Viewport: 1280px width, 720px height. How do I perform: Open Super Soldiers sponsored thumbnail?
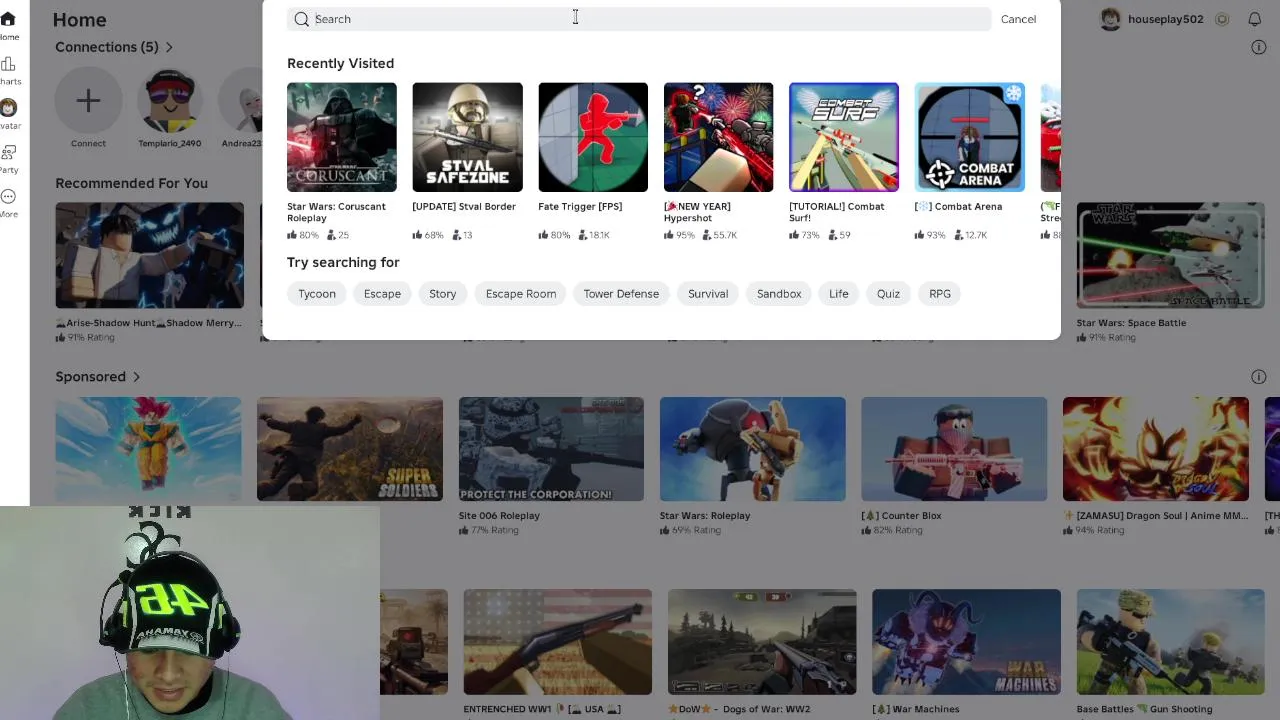click(x=350, y=449)
